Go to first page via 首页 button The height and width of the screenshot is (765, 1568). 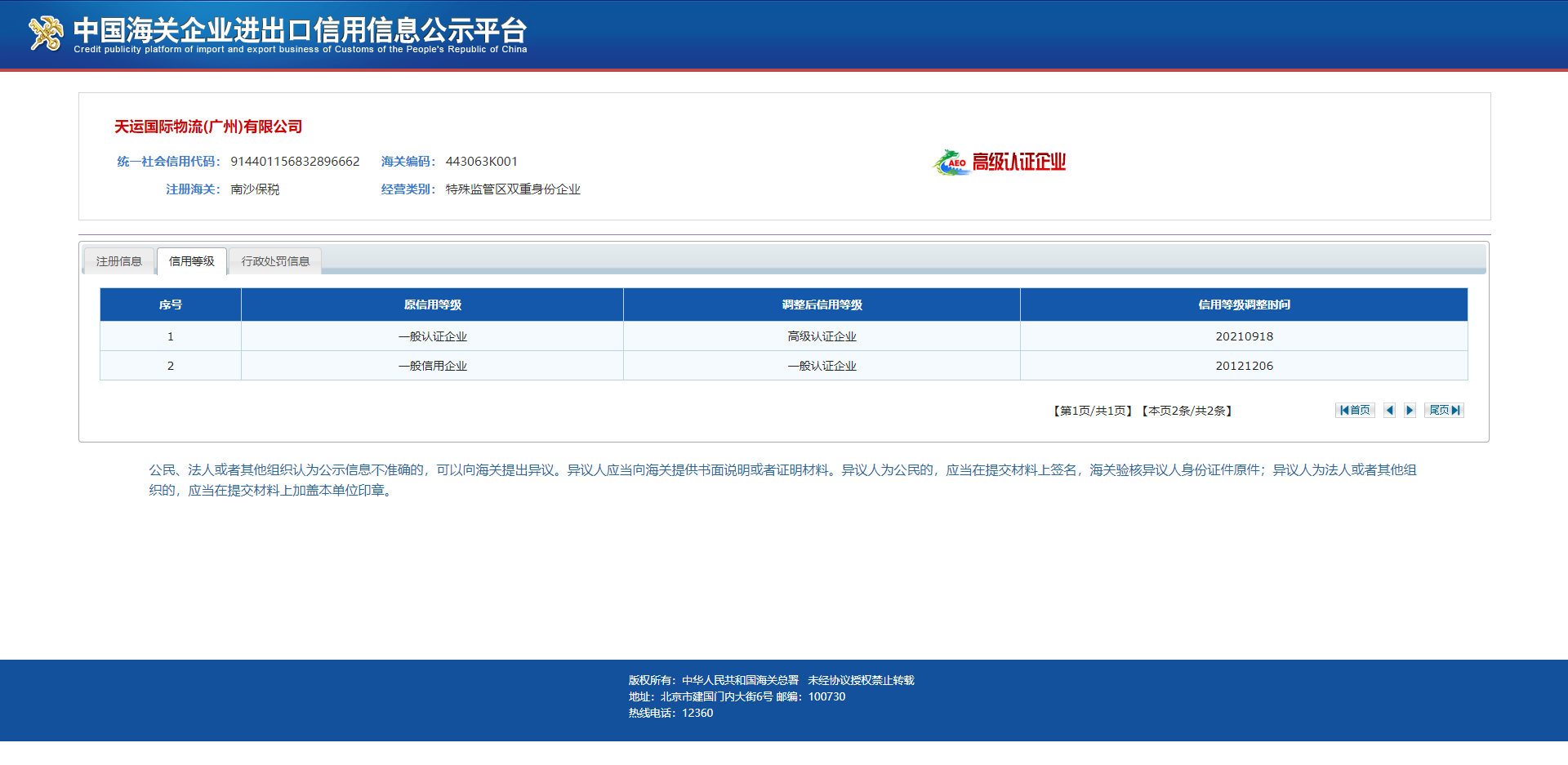coord(1355,411)
